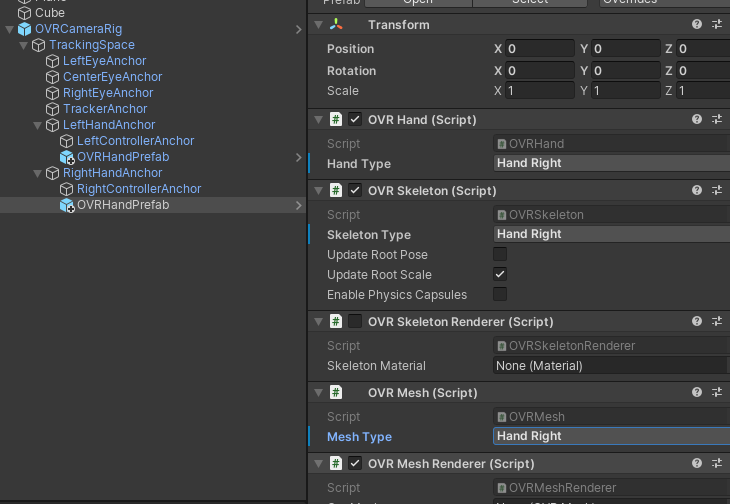Open OVR Mesh Renderer preset settings
730x504 pixels.
[717, 463]
